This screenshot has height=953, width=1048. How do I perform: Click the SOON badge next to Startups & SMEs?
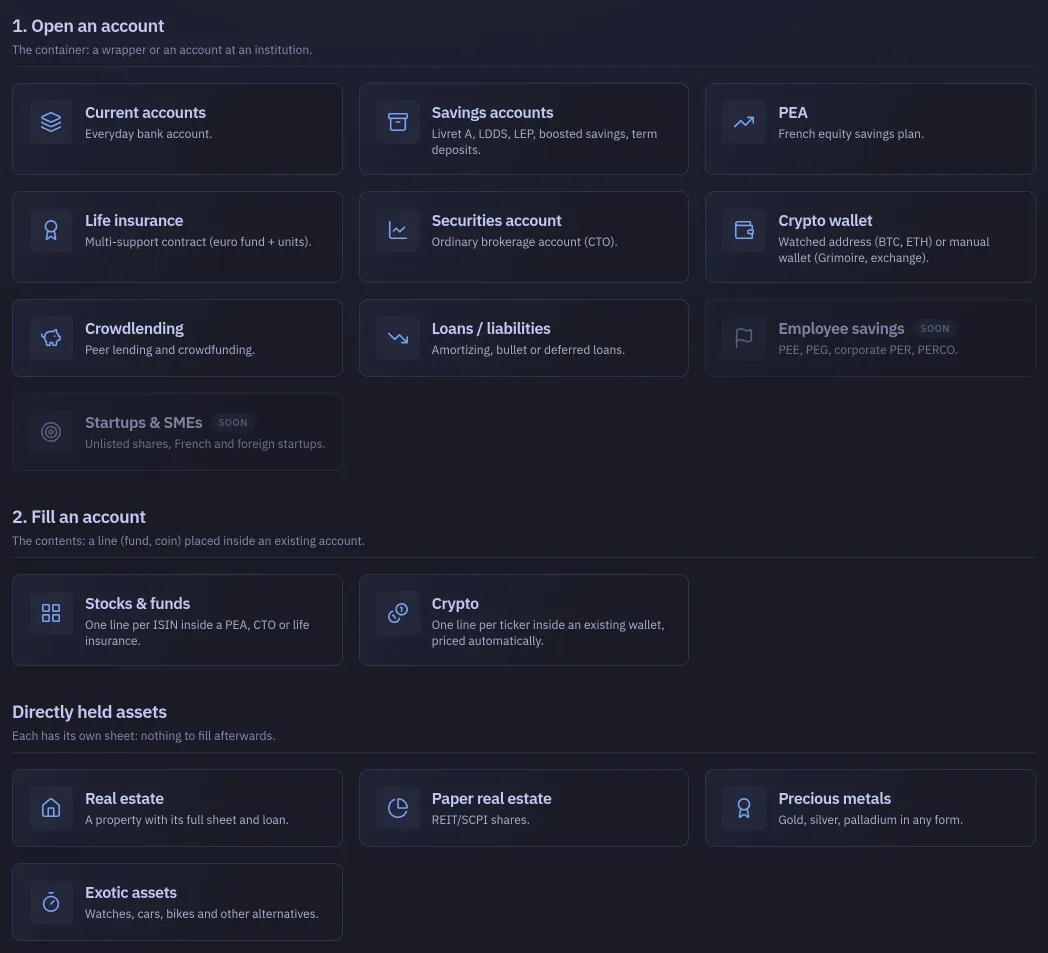pos(233,423)
